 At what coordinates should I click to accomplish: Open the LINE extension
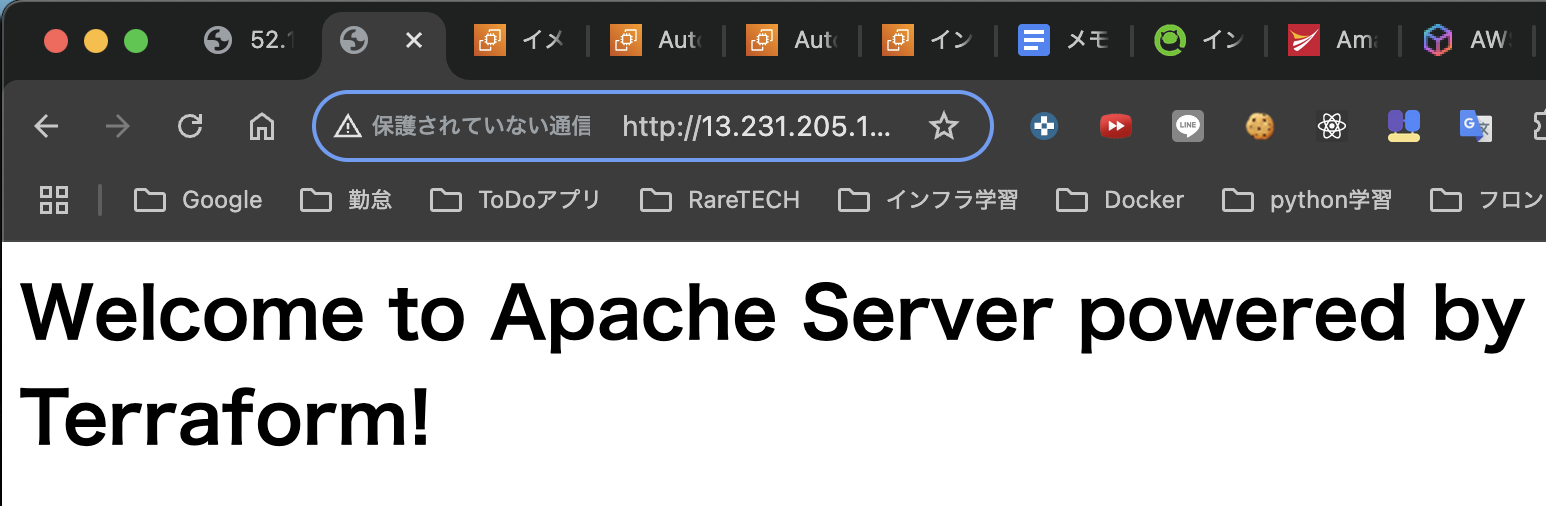[x=1188, y=126]
